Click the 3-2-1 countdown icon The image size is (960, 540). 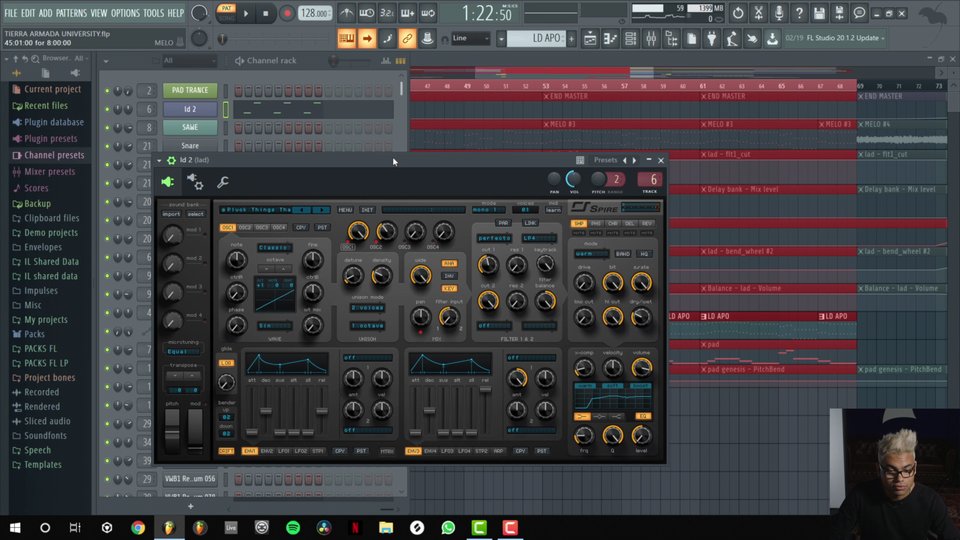tap(387, 13)
